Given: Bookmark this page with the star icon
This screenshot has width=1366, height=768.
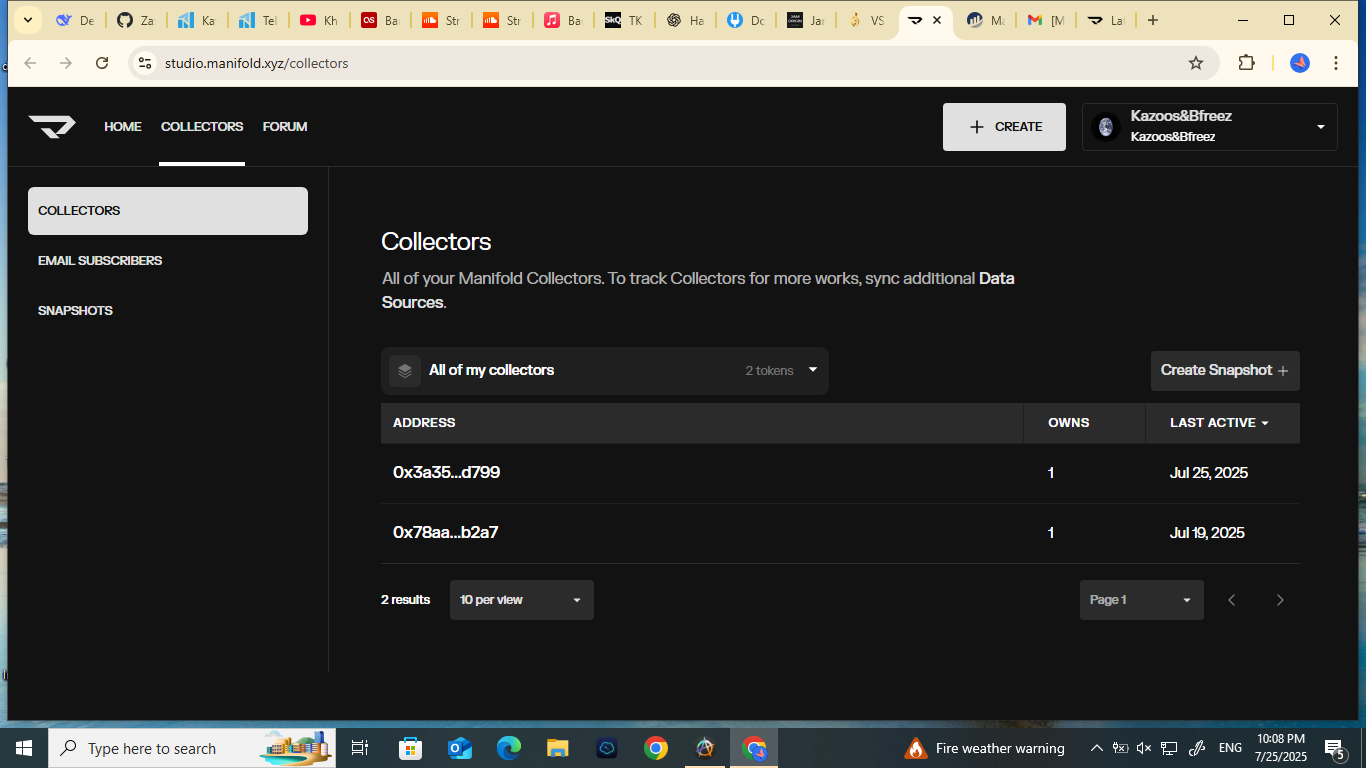Looking at the screenshot, I should [1195, 63].
